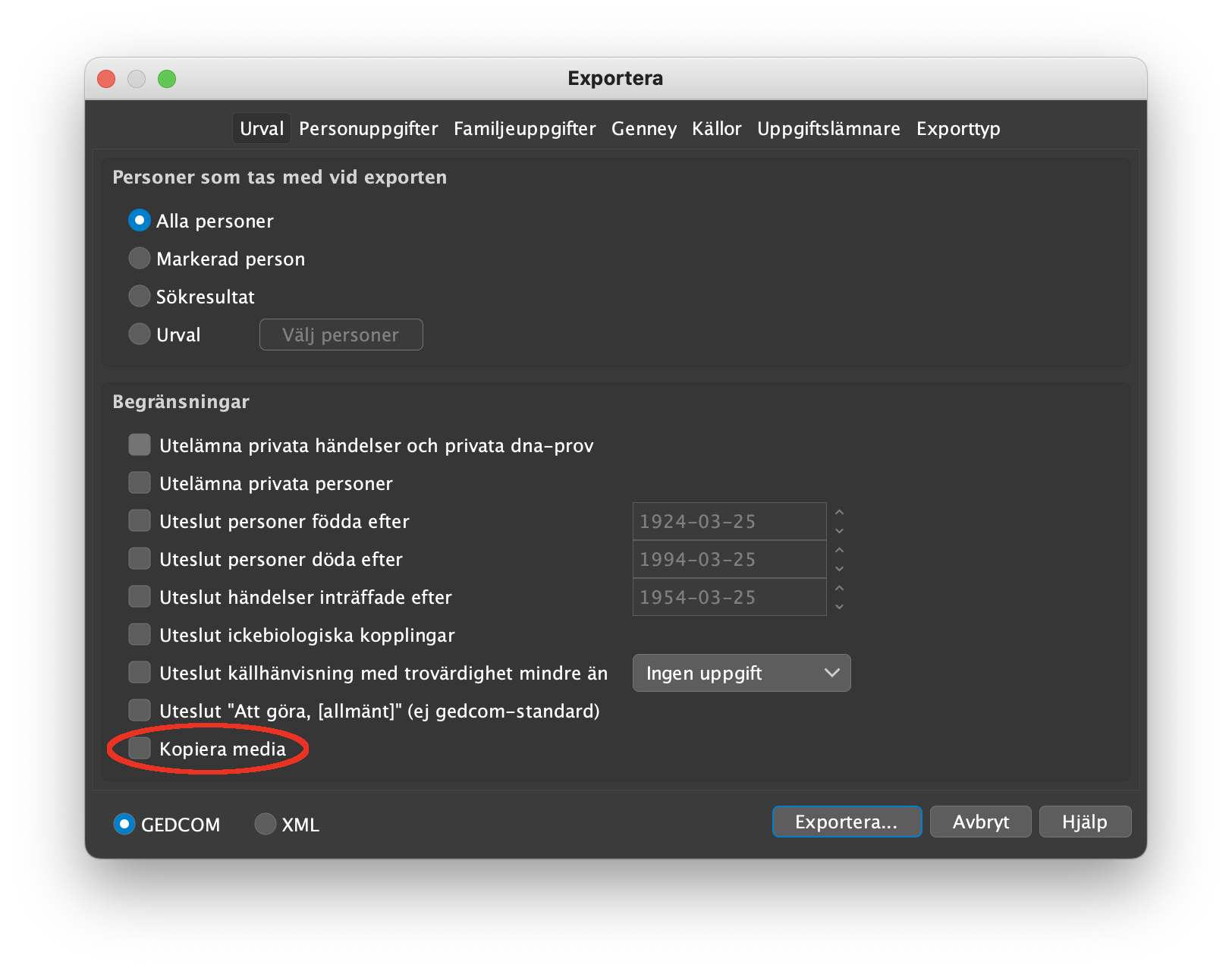1232x971 pixels.
Task: Select the XML export format
Action: point(266,824)
